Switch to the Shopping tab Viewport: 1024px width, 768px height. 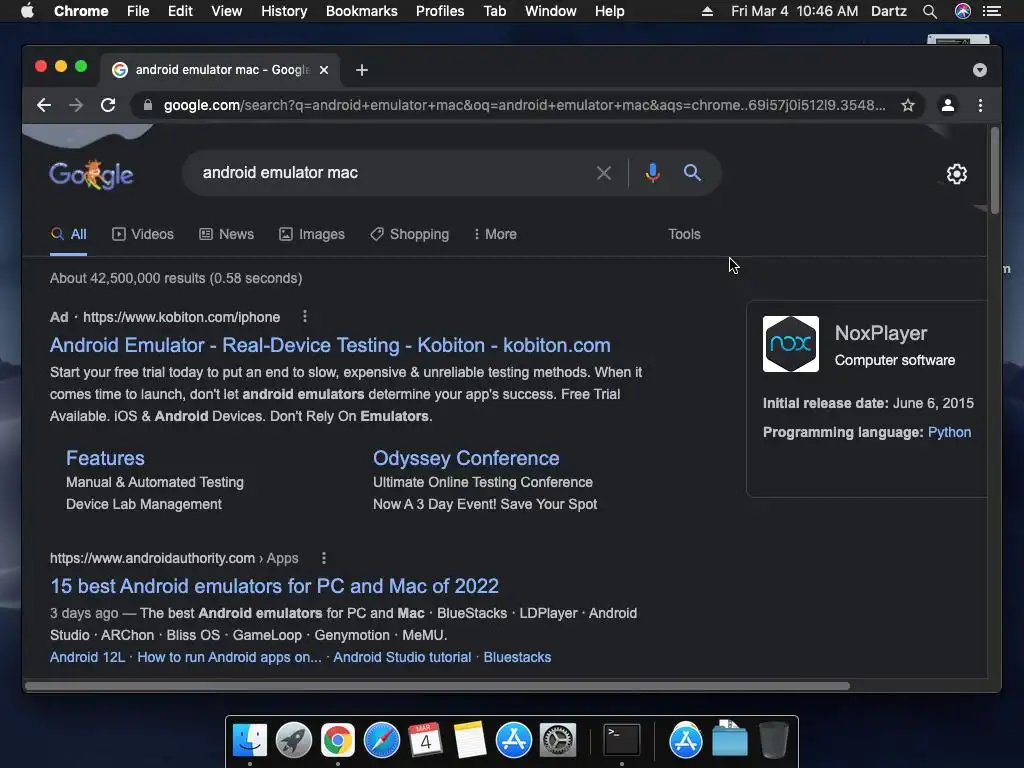coord(409,234)
